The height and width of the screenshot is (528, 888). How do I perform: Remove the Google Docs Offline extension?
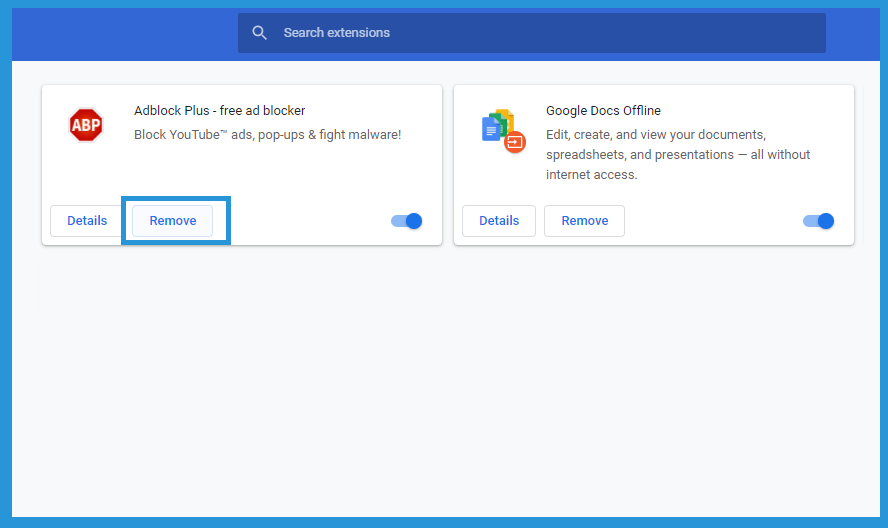(584, 220)
